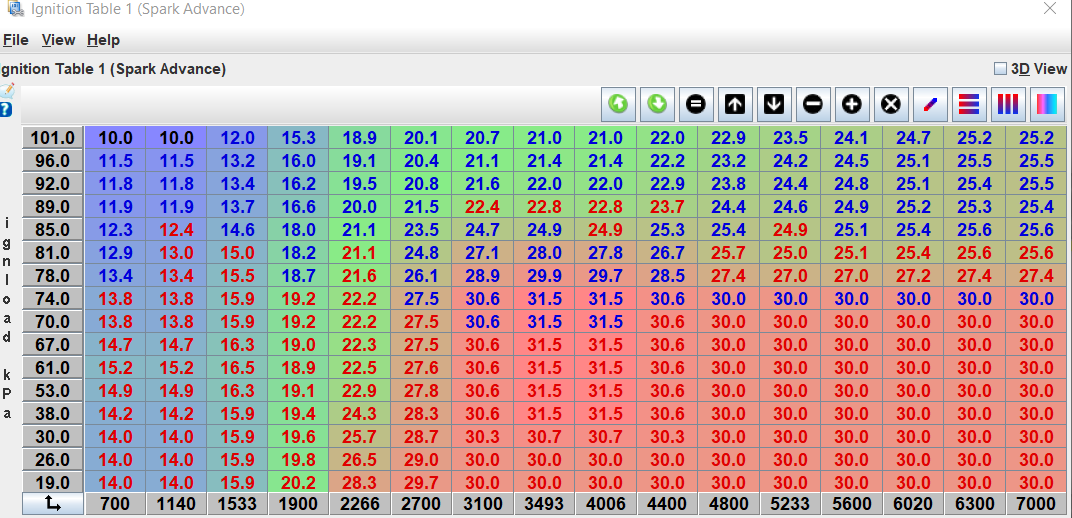Select the 7000 RPM column header
The height and width of the screenshot is (518, 1072).
point(1035,505)
